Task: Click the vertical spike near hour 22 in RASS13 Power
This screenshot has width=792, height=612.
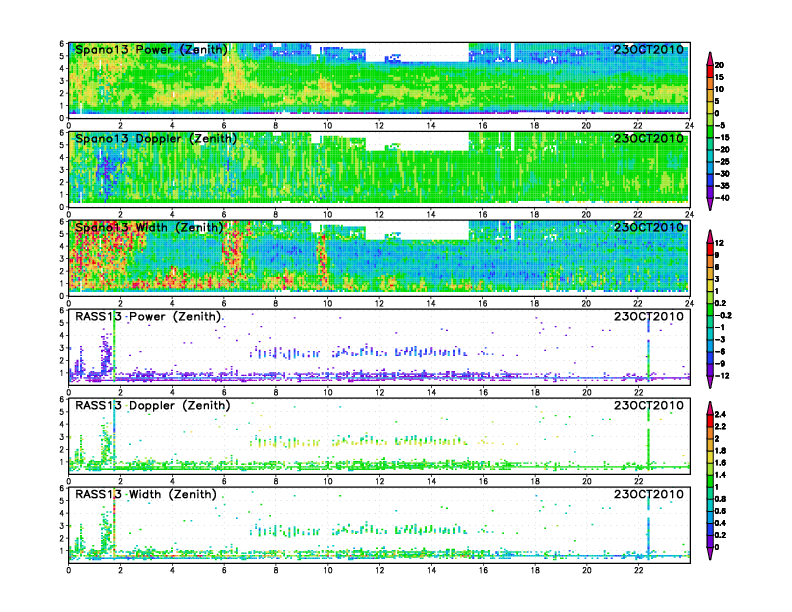Action: 649,348
